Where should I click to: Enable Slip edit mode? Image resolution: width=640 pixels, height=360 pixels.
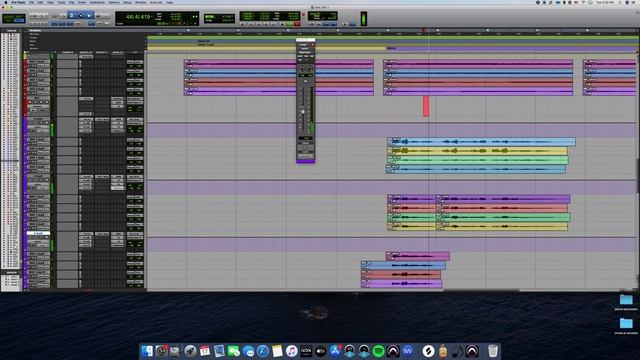7,20
